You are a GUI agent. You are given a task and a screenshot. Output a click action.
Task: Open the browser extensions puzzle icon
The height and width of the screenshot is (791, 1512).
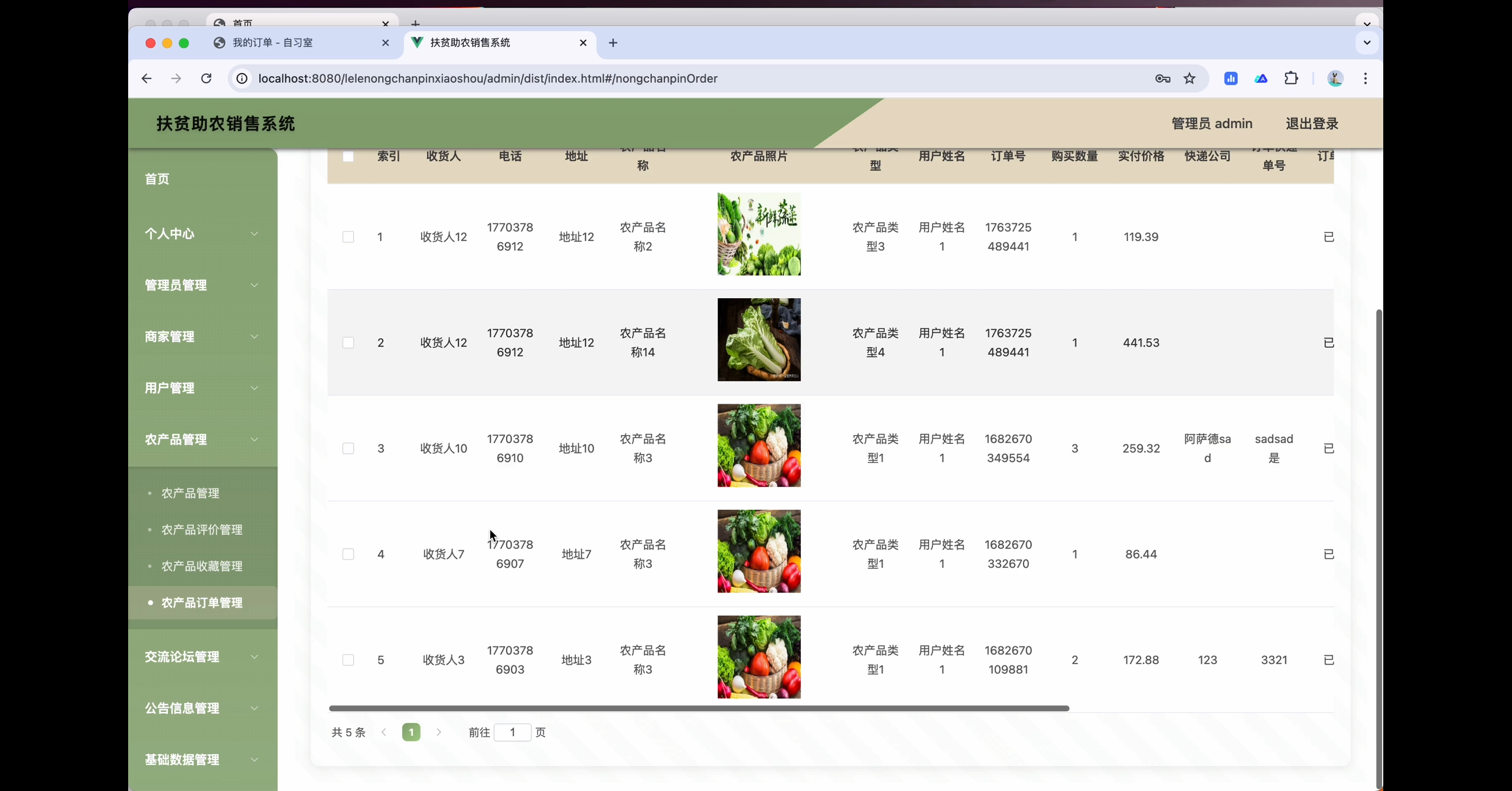point(1291,79)
